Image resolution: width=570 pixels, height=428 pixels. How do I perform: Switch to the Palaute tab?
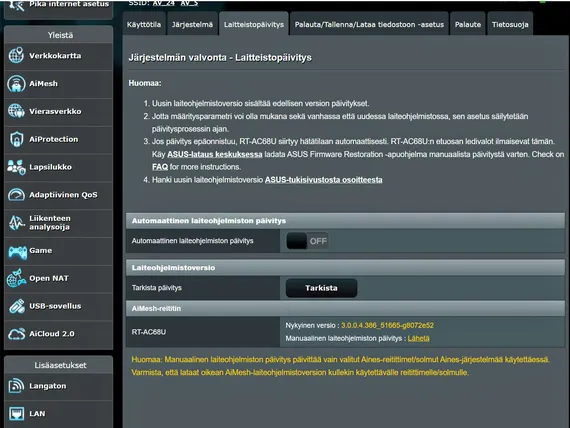(467, 24)
